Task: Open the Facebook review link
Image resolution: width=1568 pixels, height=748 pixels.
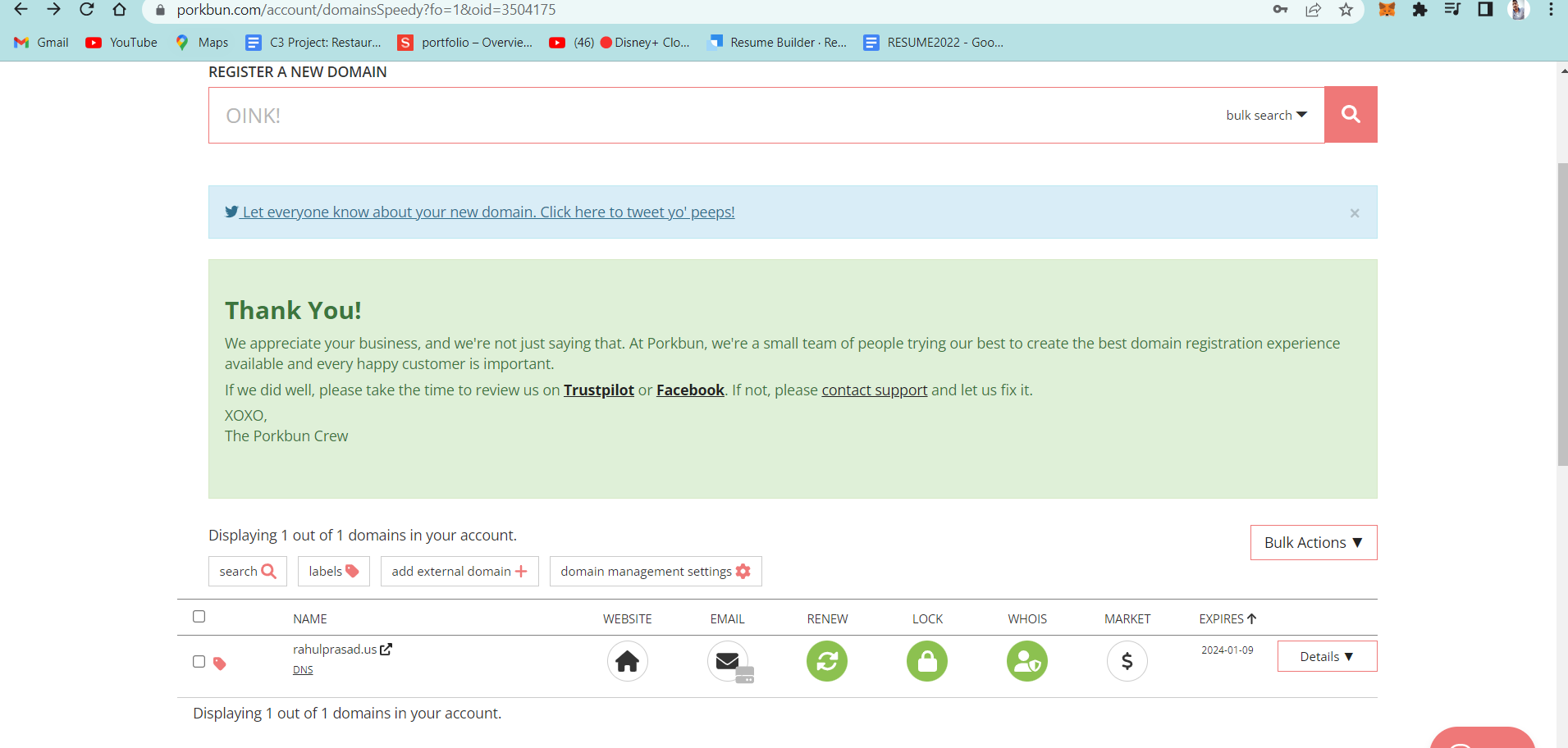Action: [690, 390]
